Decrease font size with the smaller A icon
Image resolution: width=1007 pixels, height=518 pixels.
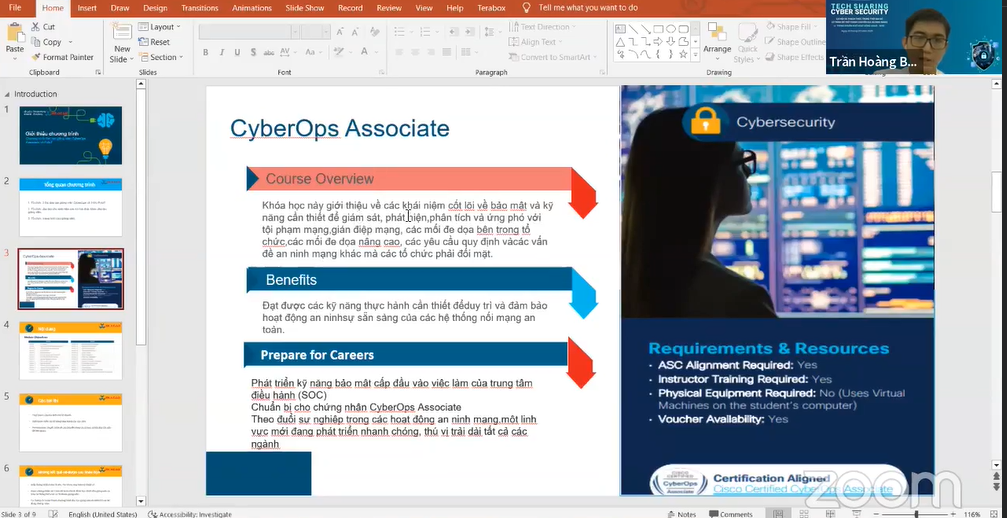point(355,31)
